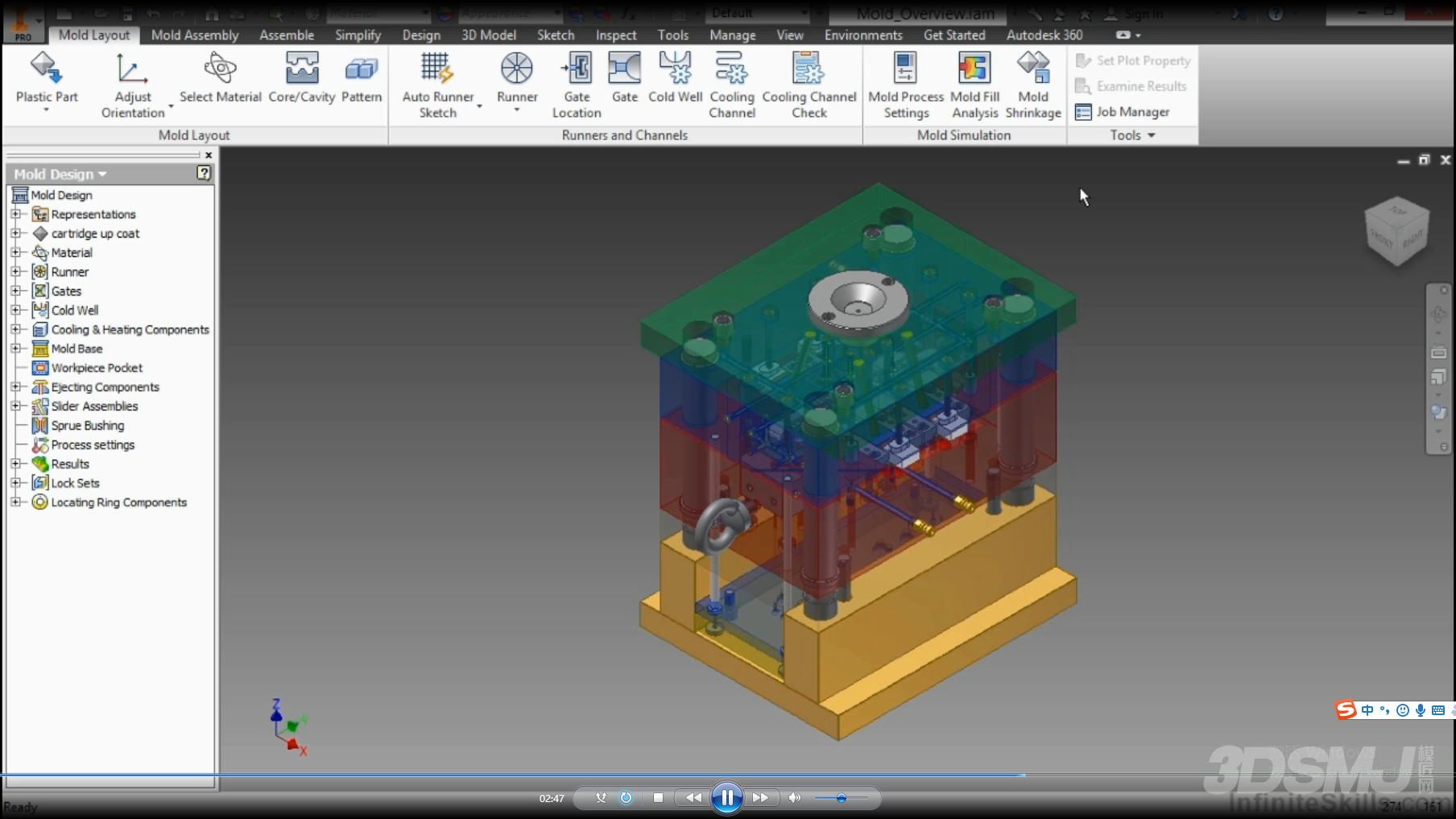
Task: Pause the video playback
Action: pos(726,798)
